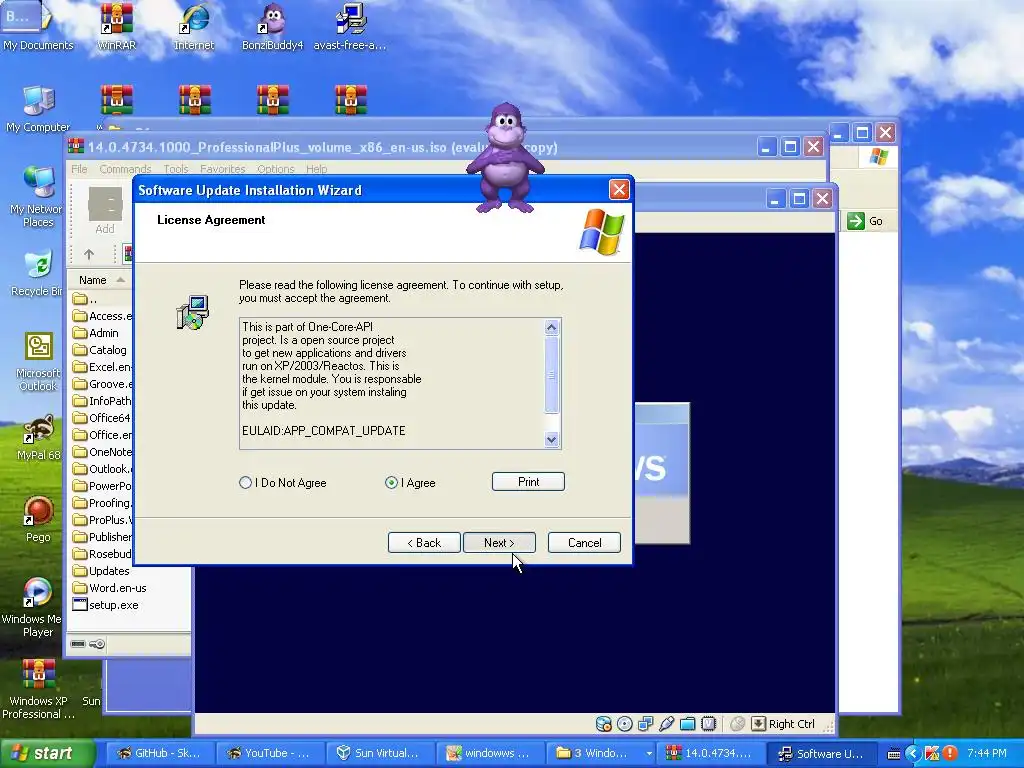Click the Print button for the license
1024x768 pixels.
click(x=528, y=482)
